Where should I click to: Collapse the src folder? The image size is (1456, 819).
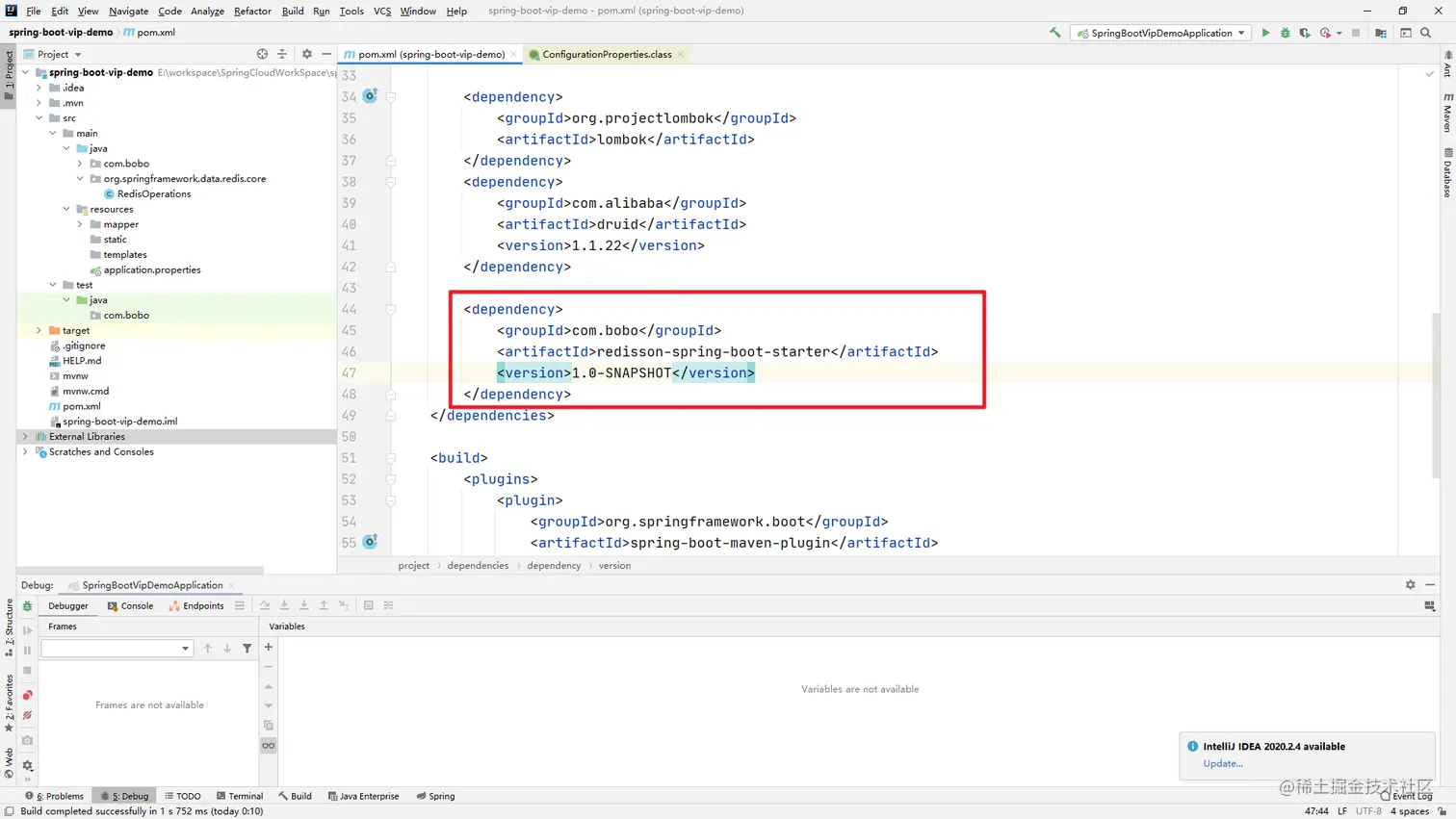pos(39,118)
